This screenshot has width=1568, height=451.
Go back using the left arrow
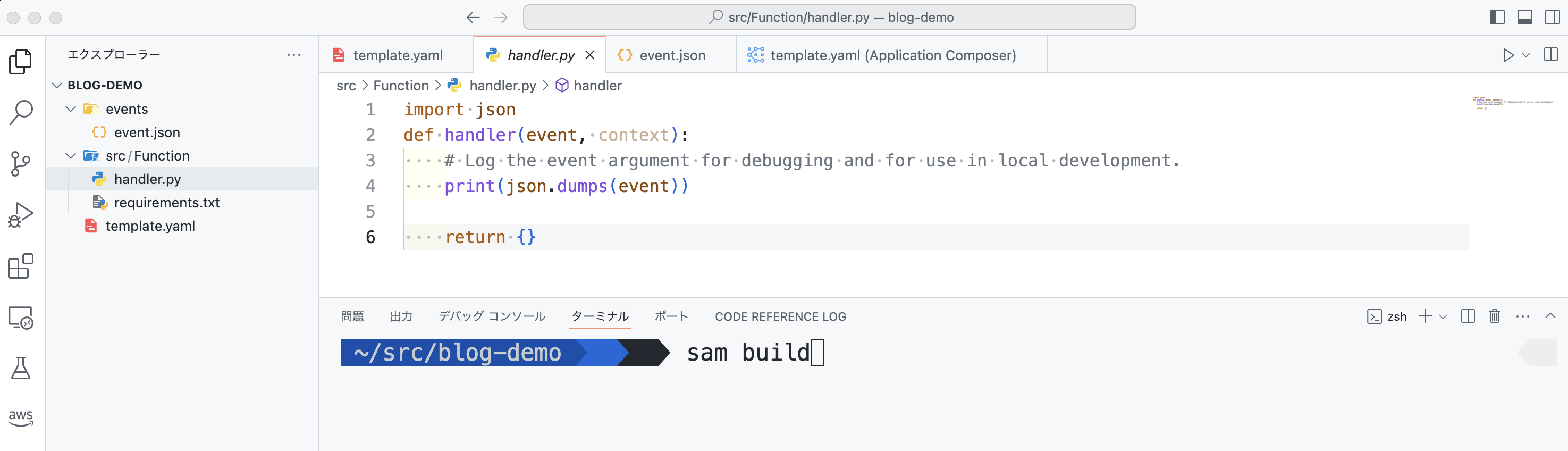tap(473, 18)
